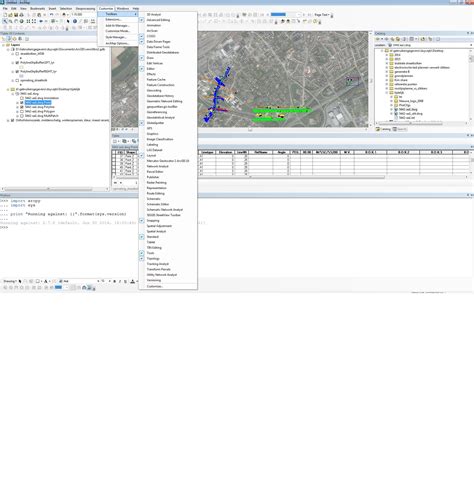Toggle the dwg Polygon layer checkbox
The height and width of the screenshot is (485, 474).
[22, 112]
